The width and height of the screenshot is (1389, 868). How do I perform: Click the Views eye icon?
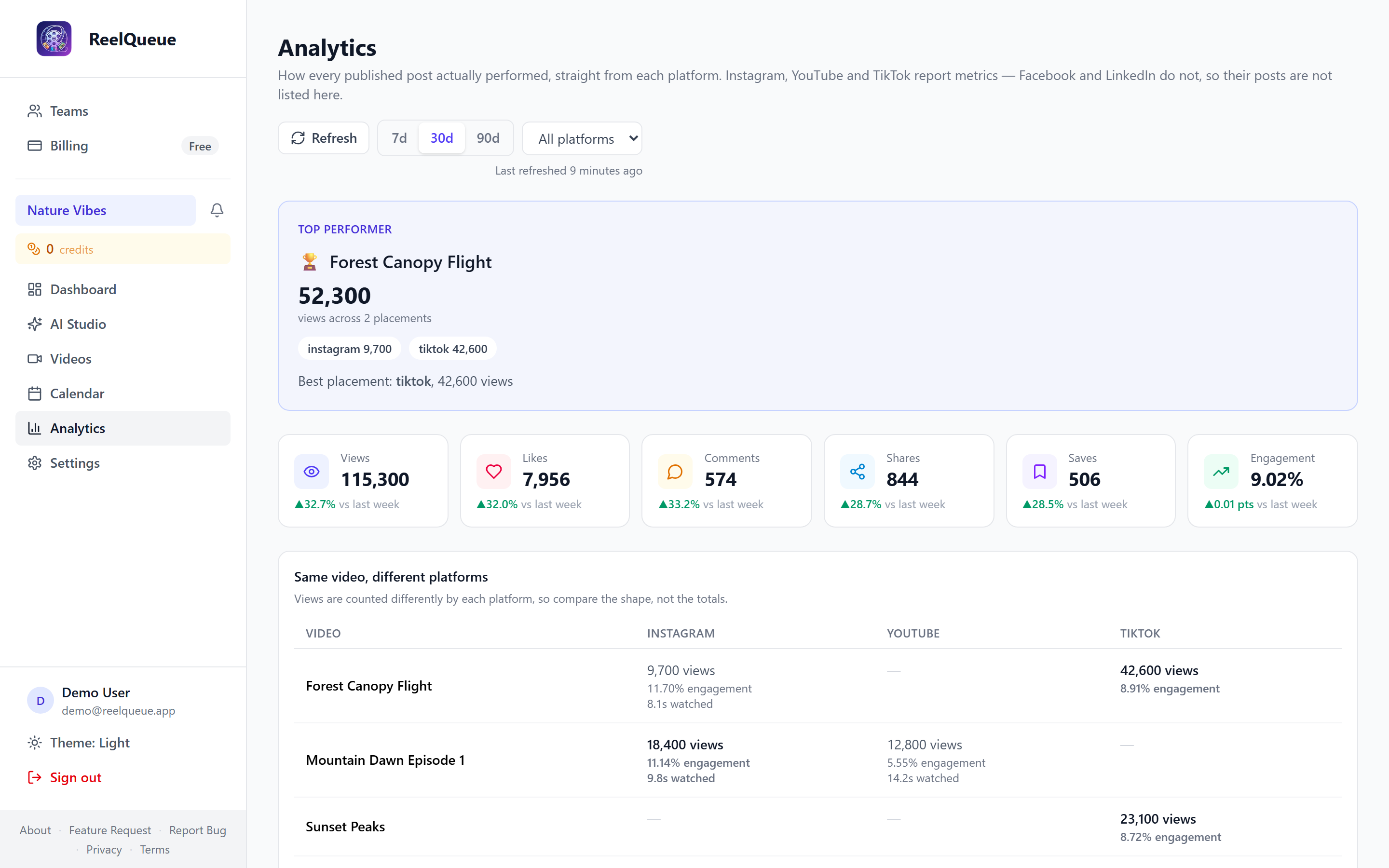[x=312, y=471]
